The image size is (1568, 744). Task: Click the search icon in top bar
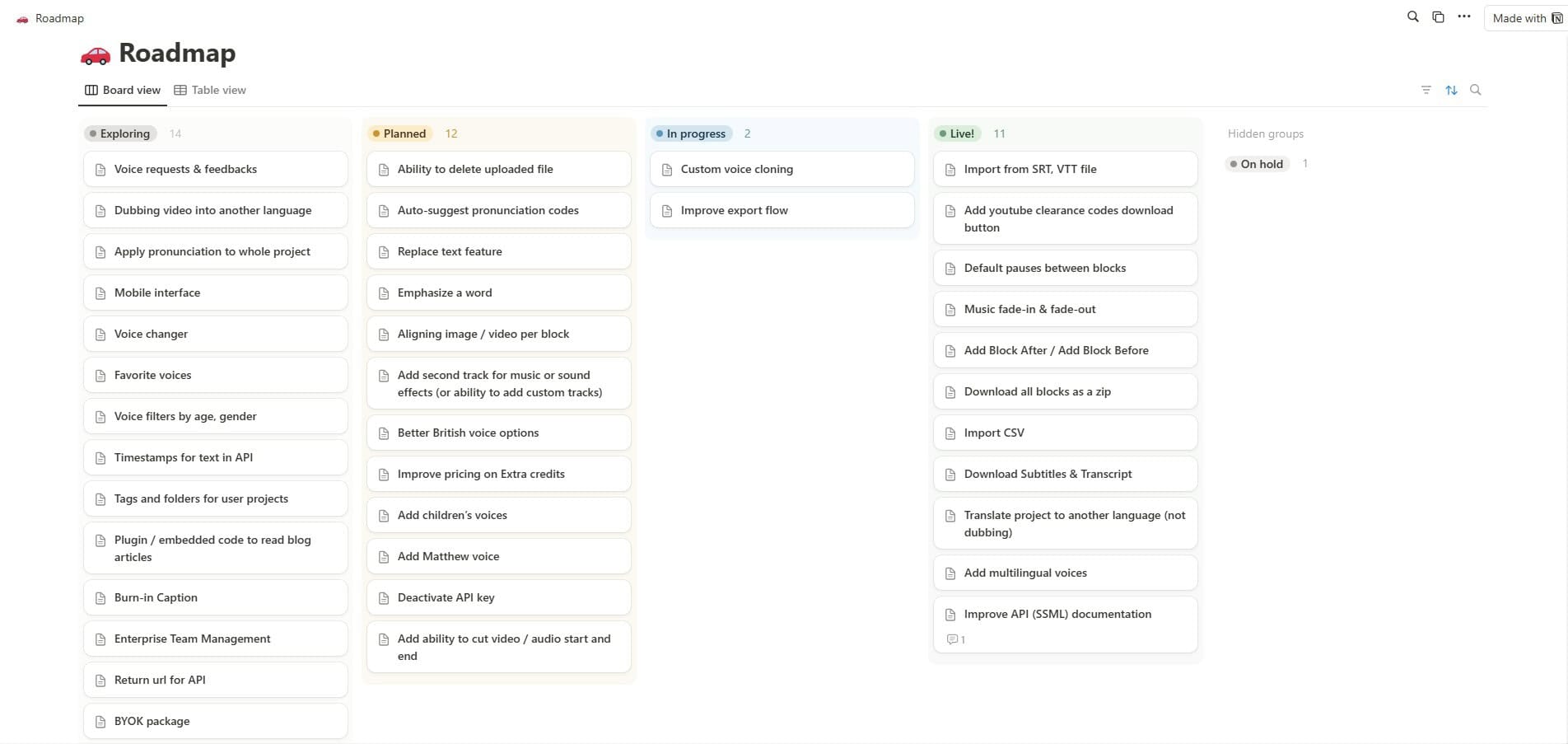[x=1413, y=17]
